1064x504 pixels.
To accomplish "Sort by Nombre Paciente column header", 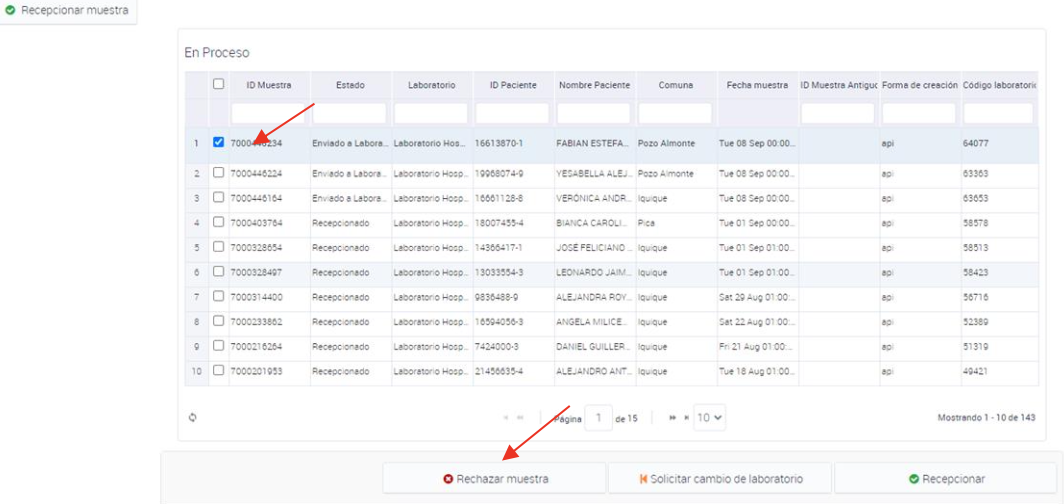I will click(x=594, y=85).
